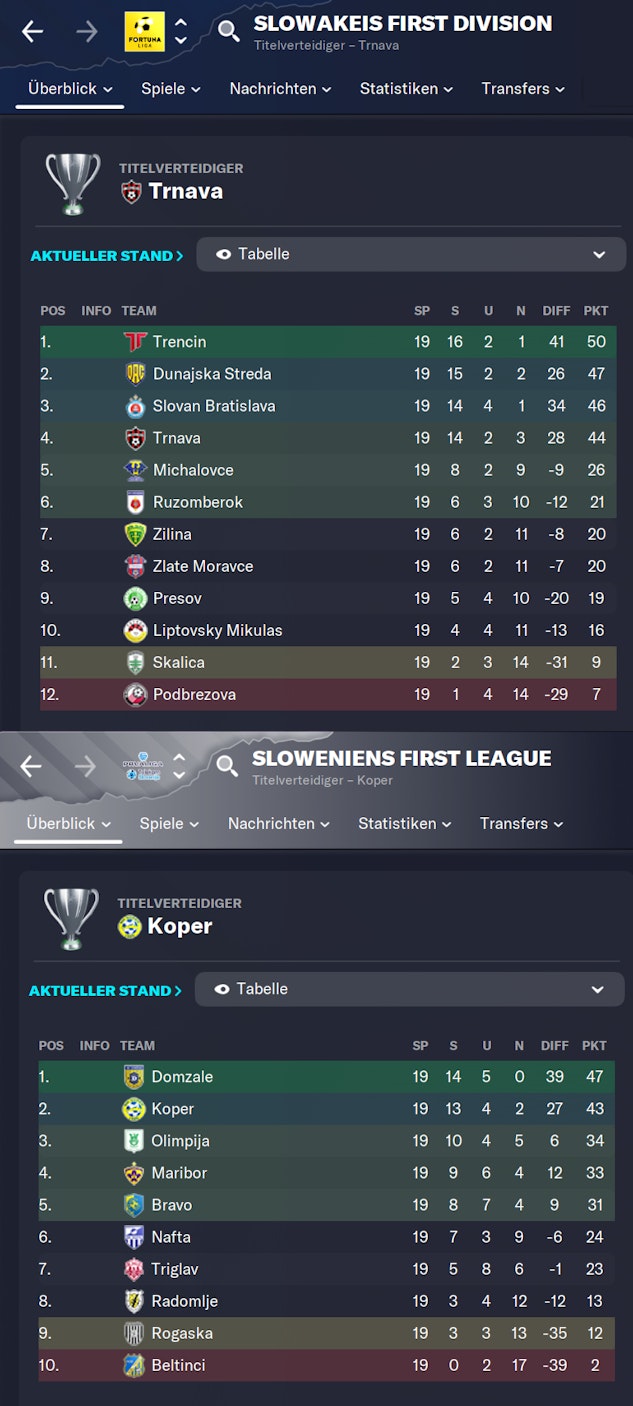Click the back arrow in Slowenien header
The height and width of the screenshot is (1406, 633).
31,766
